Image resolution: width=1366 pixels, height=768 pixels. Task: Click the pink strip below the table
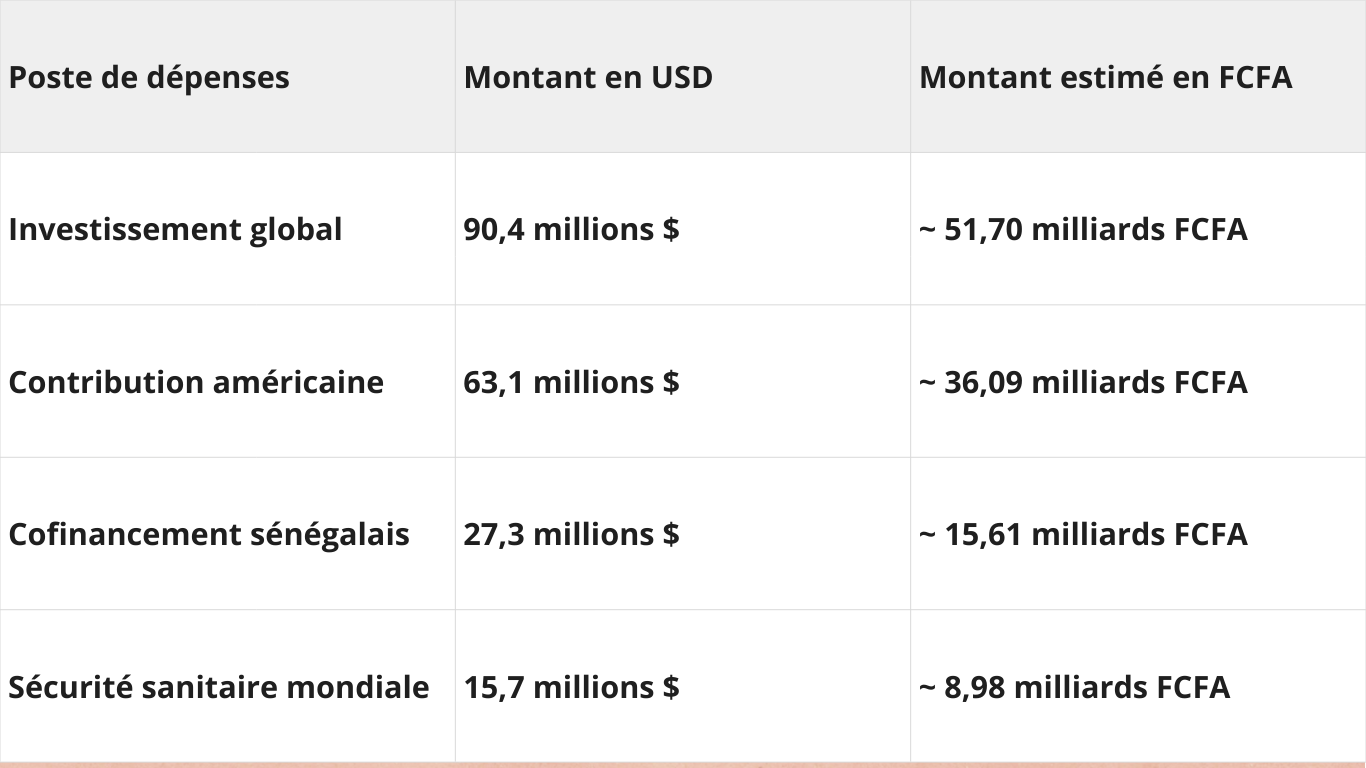(x=683, y=765)
